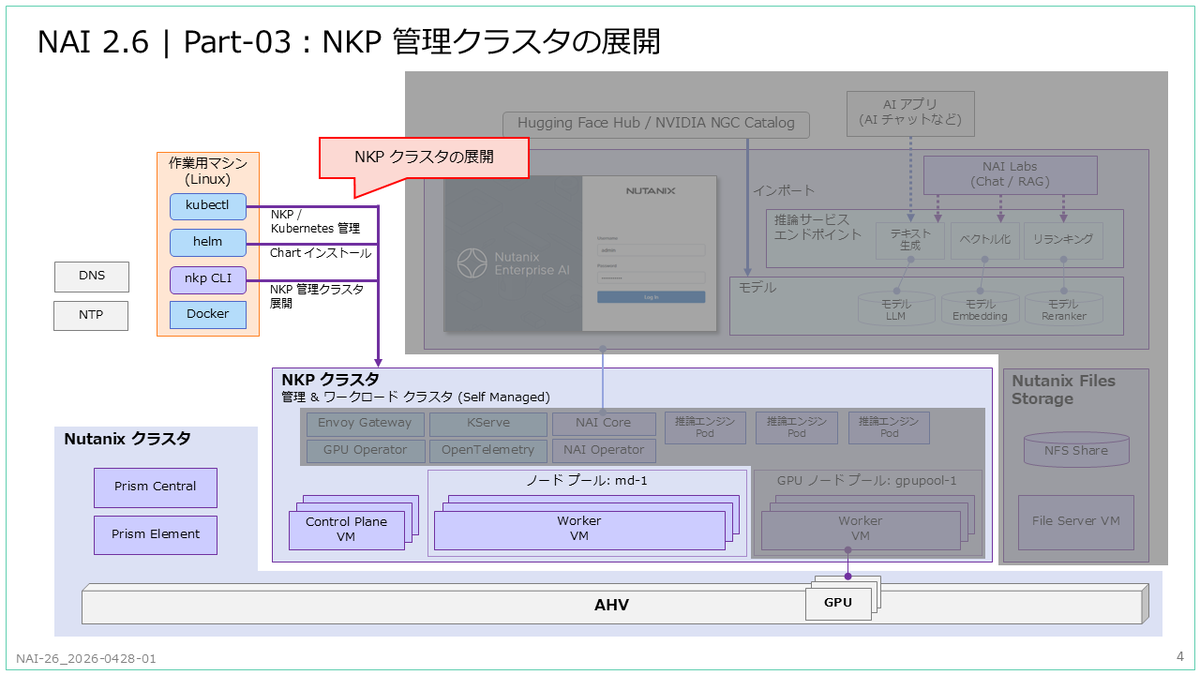Select the NAI Operator box

pyautogui.click(x=603, y=450)
